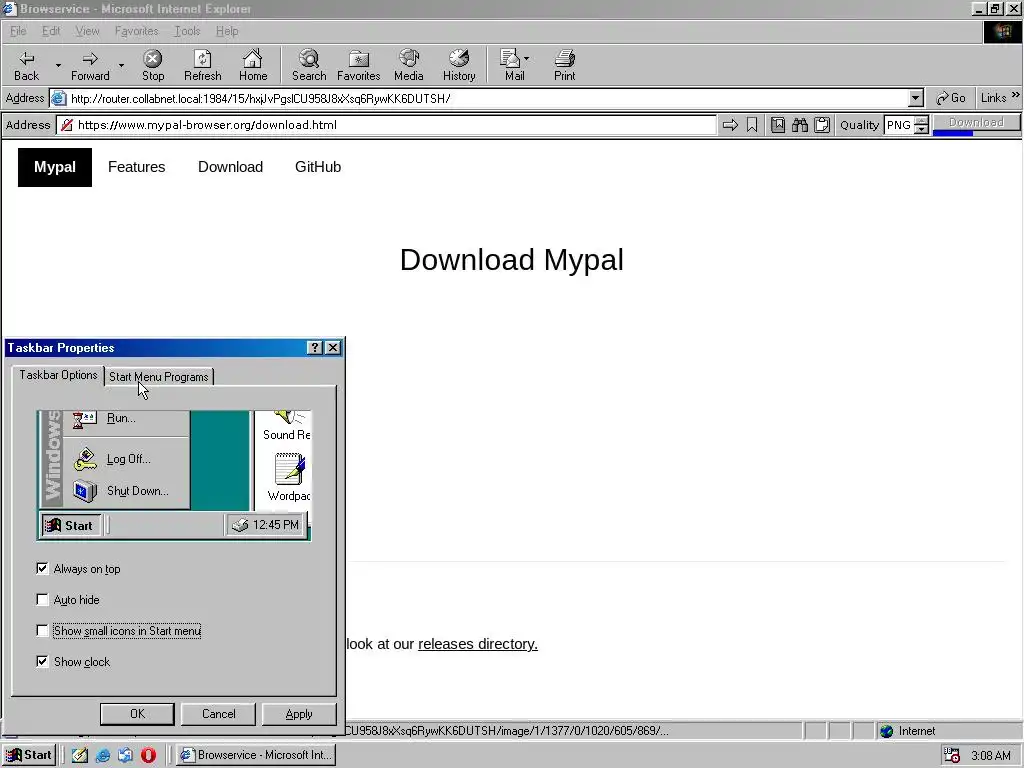Click the Browservice Download button
The height and width of the screenshot is (768, 1024).
click(x=976, y=122)
